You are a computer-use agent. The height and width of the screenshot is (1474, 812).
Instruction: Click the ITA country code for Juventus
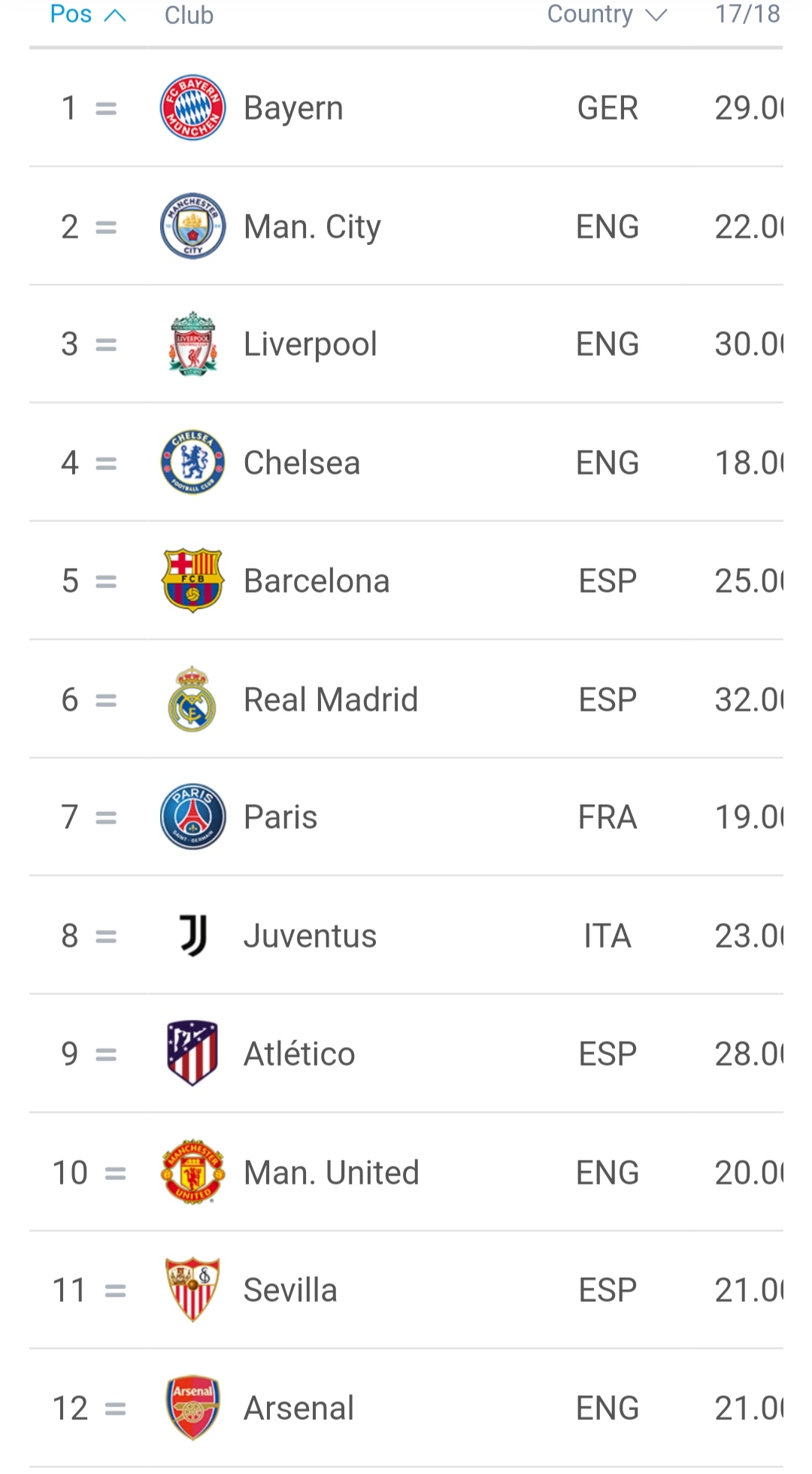click(607, 936)
